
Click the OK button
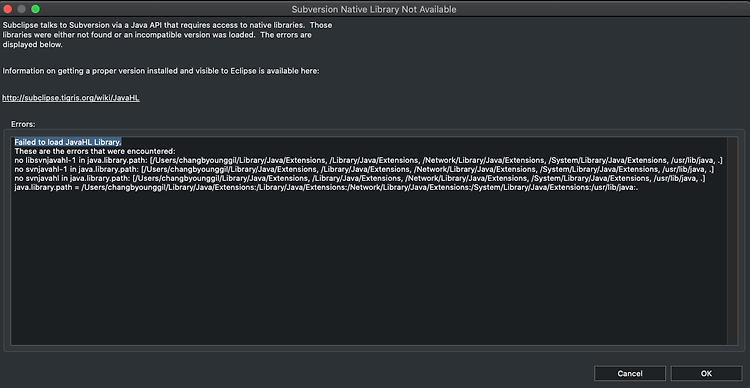[706, 374]
